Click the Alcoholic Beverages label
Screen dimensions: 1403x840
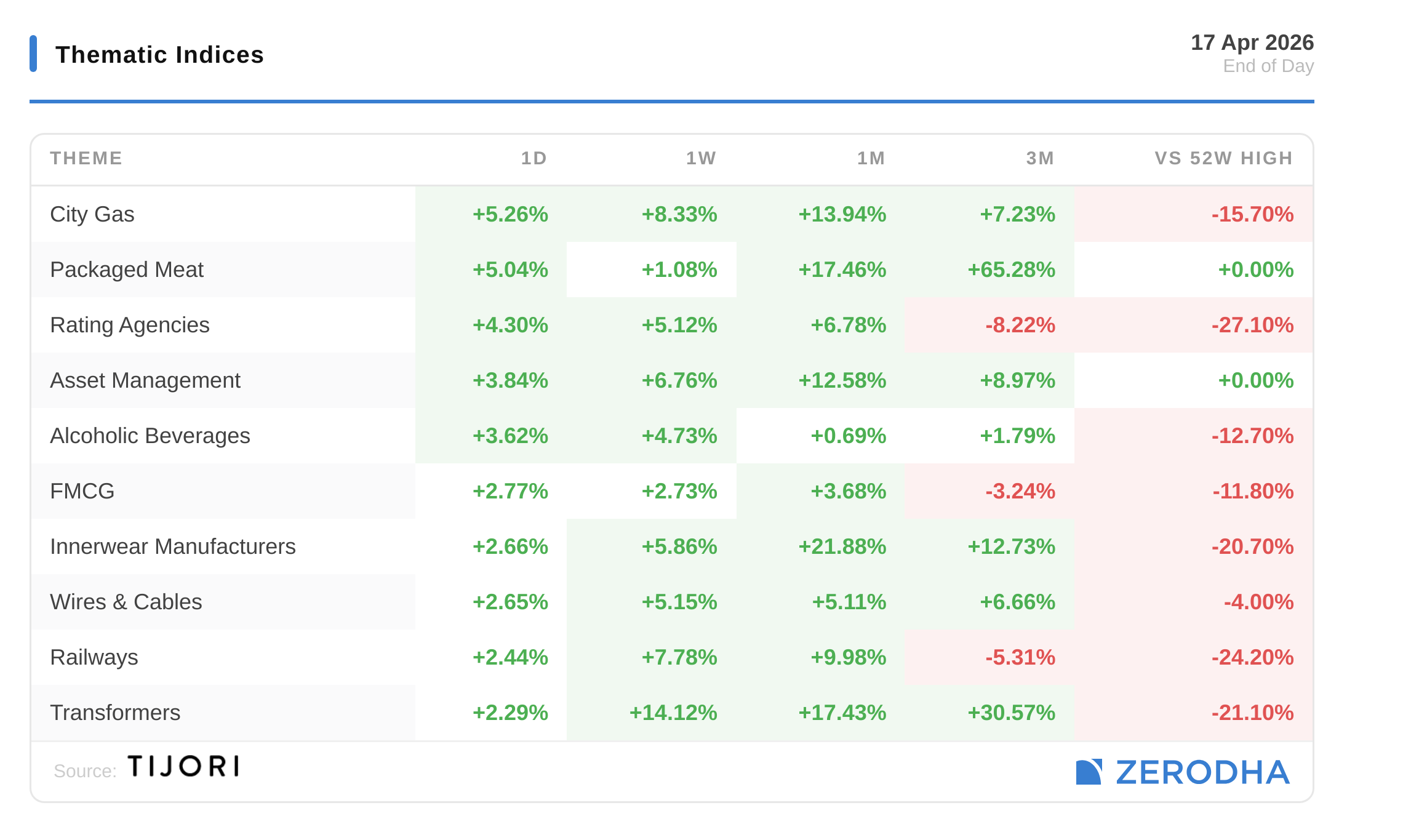[150, 436]
